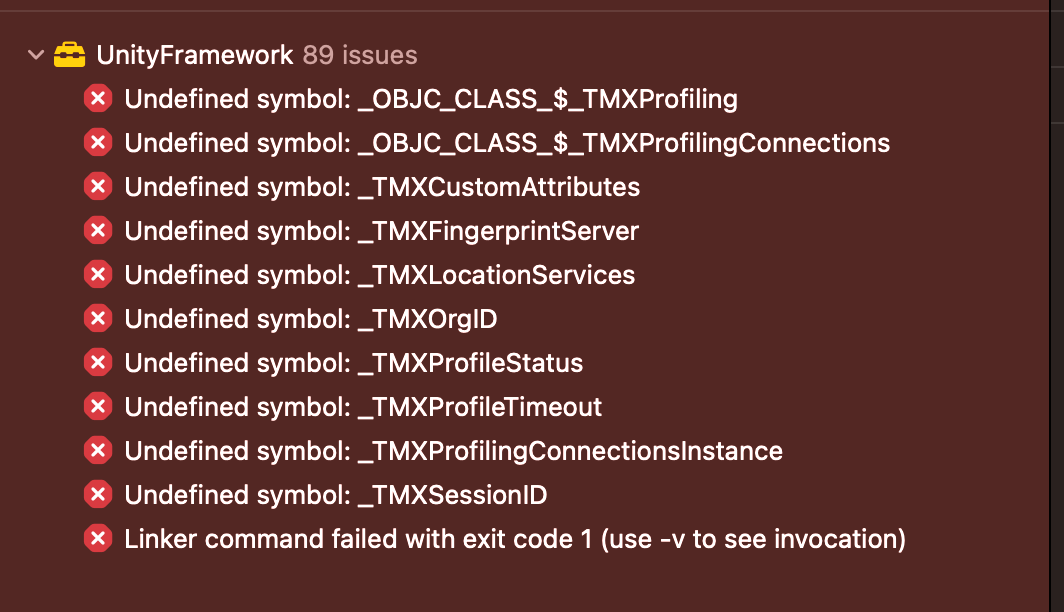Click error icon beside _OBJC_CLASS_$_TMXProfiling
This screenshot has width=1064, height=612.
pos(98,99)
